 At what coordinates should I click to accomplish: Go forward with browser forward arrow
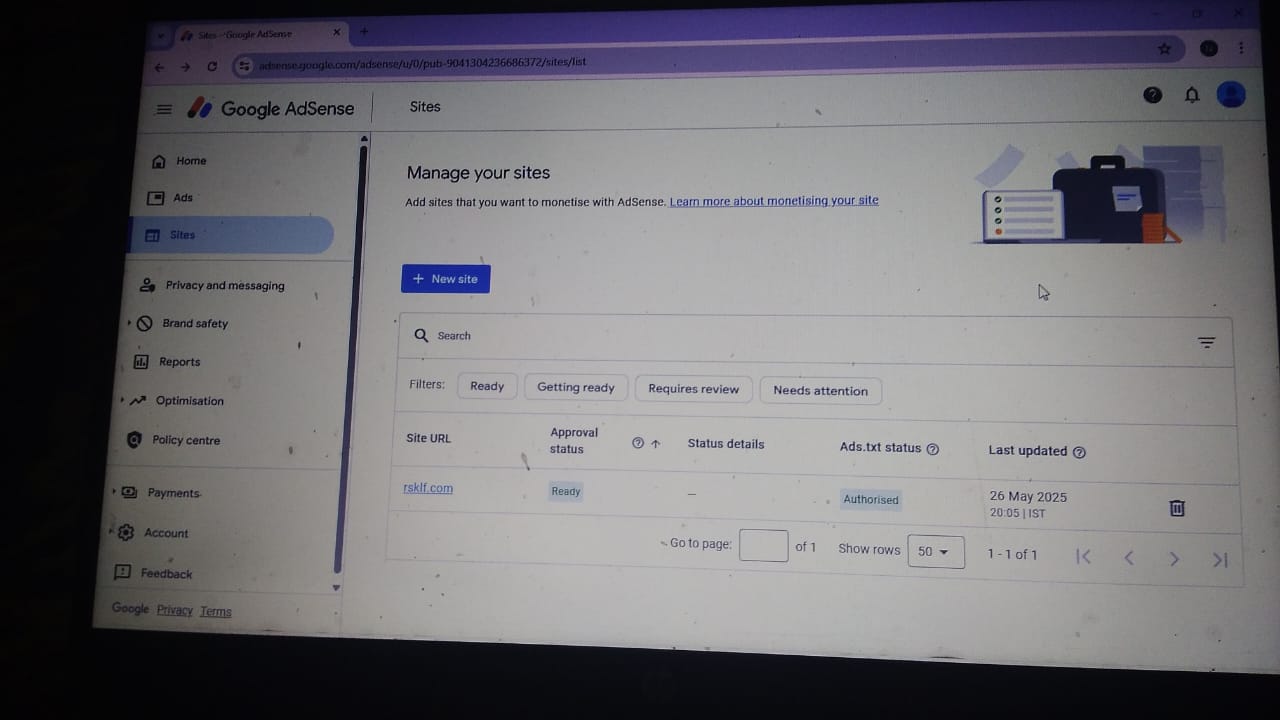185,67
